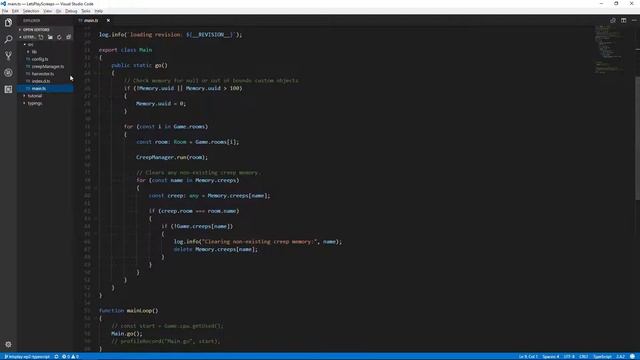This screenshot has height=360, width=640.
Task: Open the Selection menu
Action: (31, 11)
